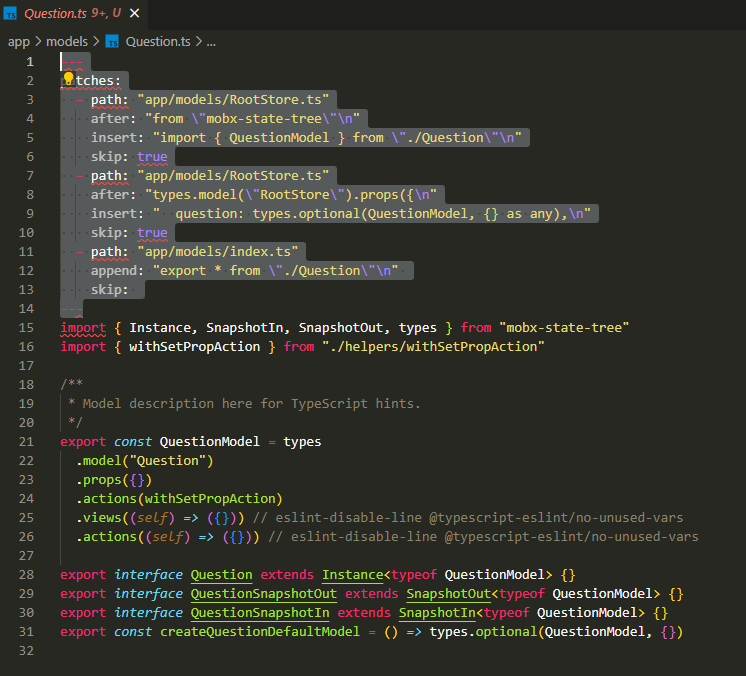Click 'true' value on line 10
The height and width of the screenshot is (676, 746).
coord(152,233)
